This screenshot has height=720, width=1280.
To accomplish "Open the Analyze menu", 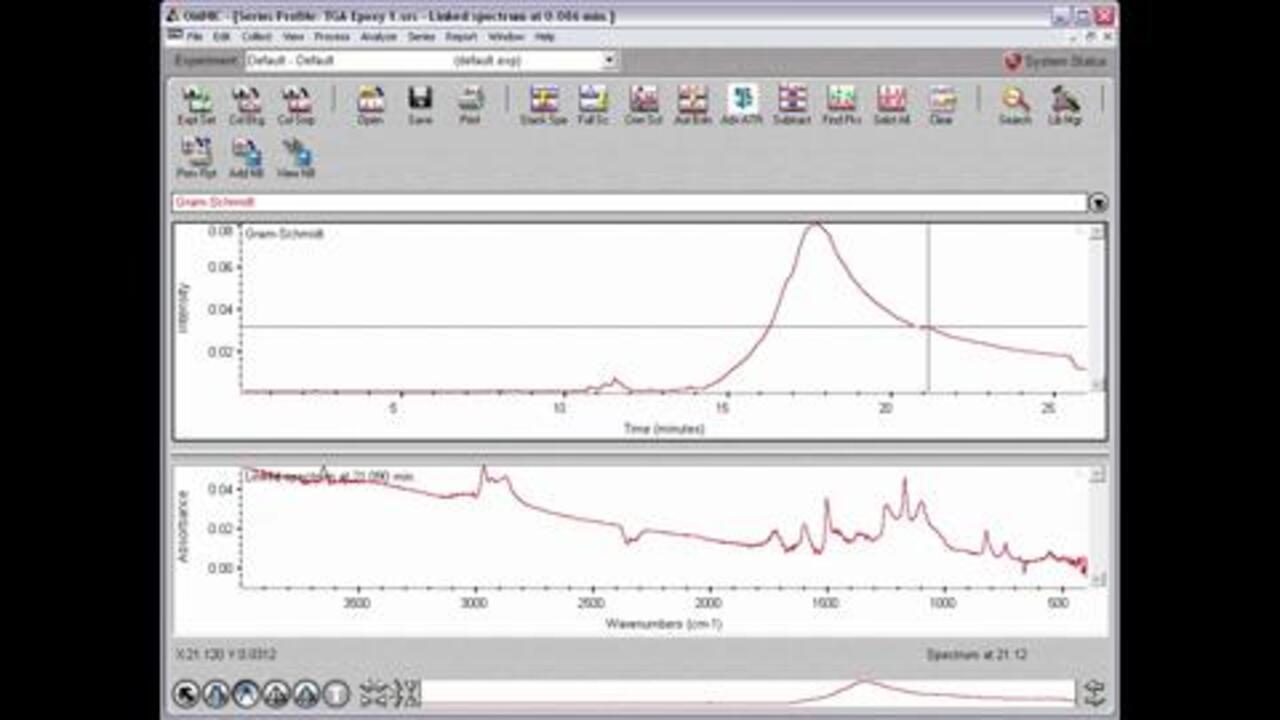I will tap(378, 37).
